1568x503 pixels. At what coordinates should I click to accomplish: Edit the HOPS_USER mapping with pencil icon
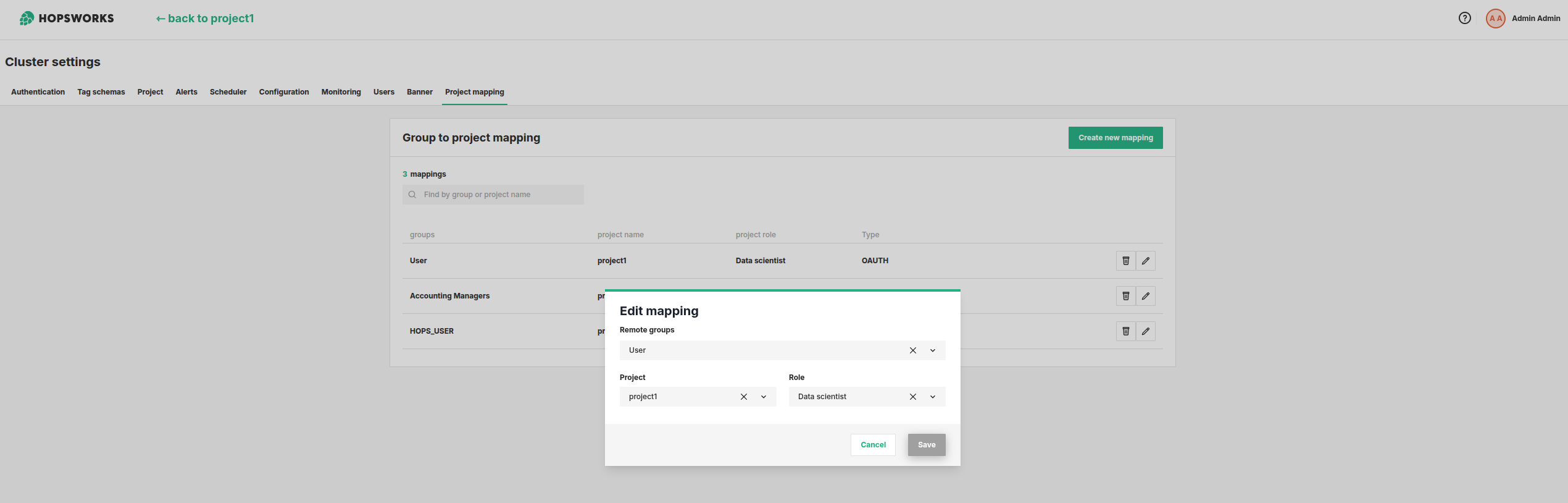click(x=1145, y=331)
